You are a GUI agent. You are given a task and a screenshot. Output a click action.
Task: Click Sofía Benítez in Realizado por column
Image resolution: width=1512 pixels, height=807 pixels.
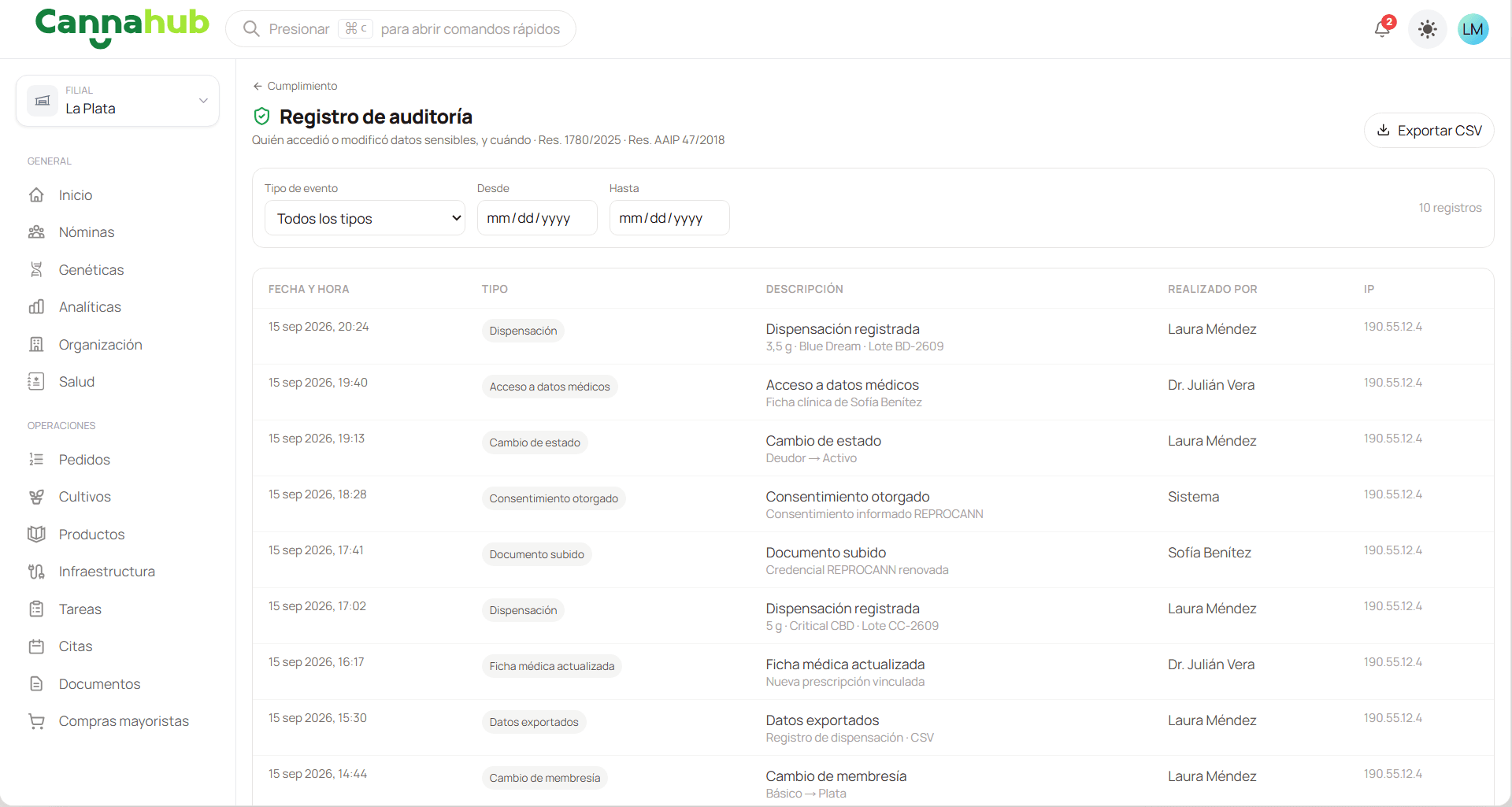1210,553
